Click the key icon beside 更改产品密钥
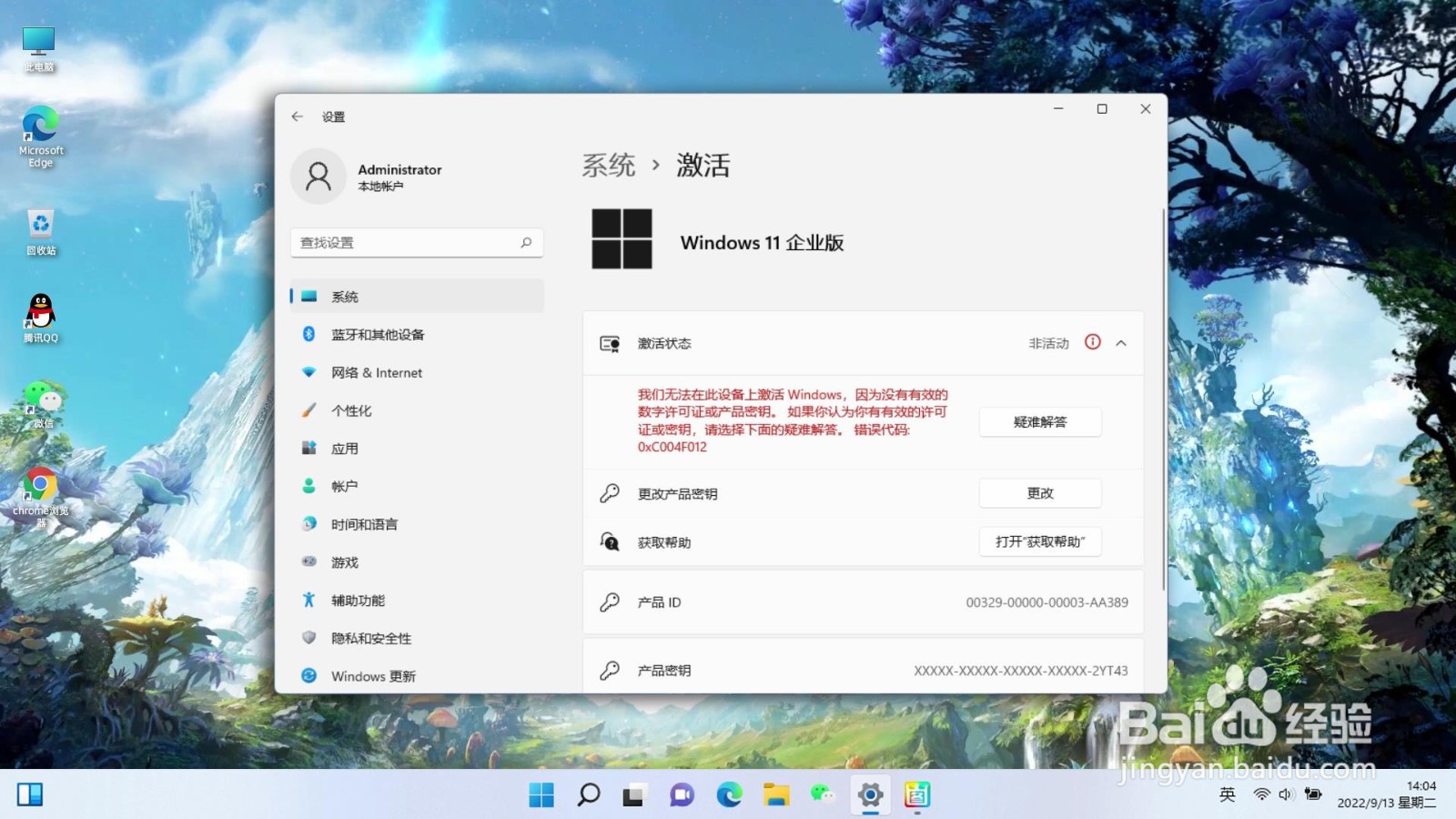Viewport: 1456px width, 819px height. (x=610, y=493)
